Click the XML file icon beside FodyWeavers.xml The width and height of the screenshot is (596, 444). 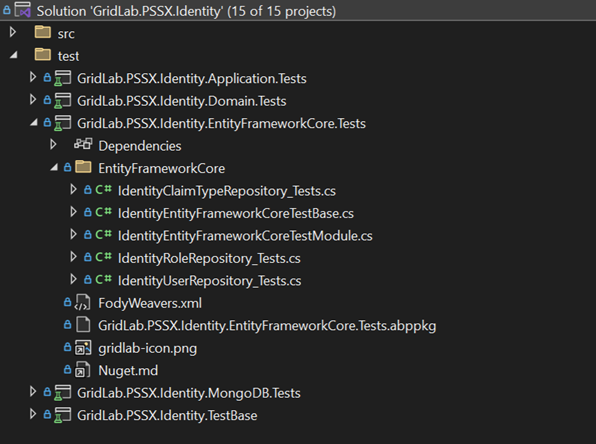(82, 303)
